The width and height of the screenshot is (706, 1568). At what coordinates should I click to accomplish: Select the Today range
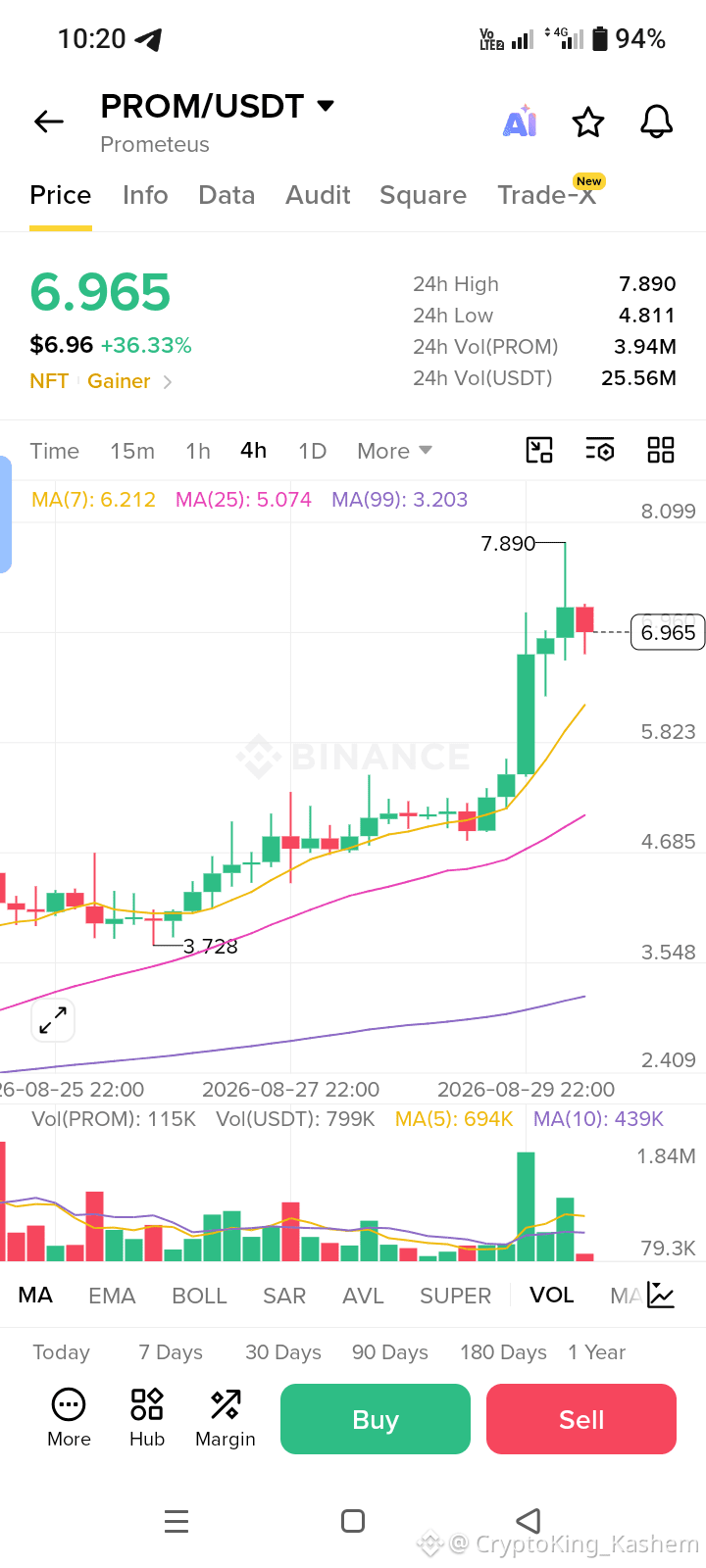click(61, 1352)
